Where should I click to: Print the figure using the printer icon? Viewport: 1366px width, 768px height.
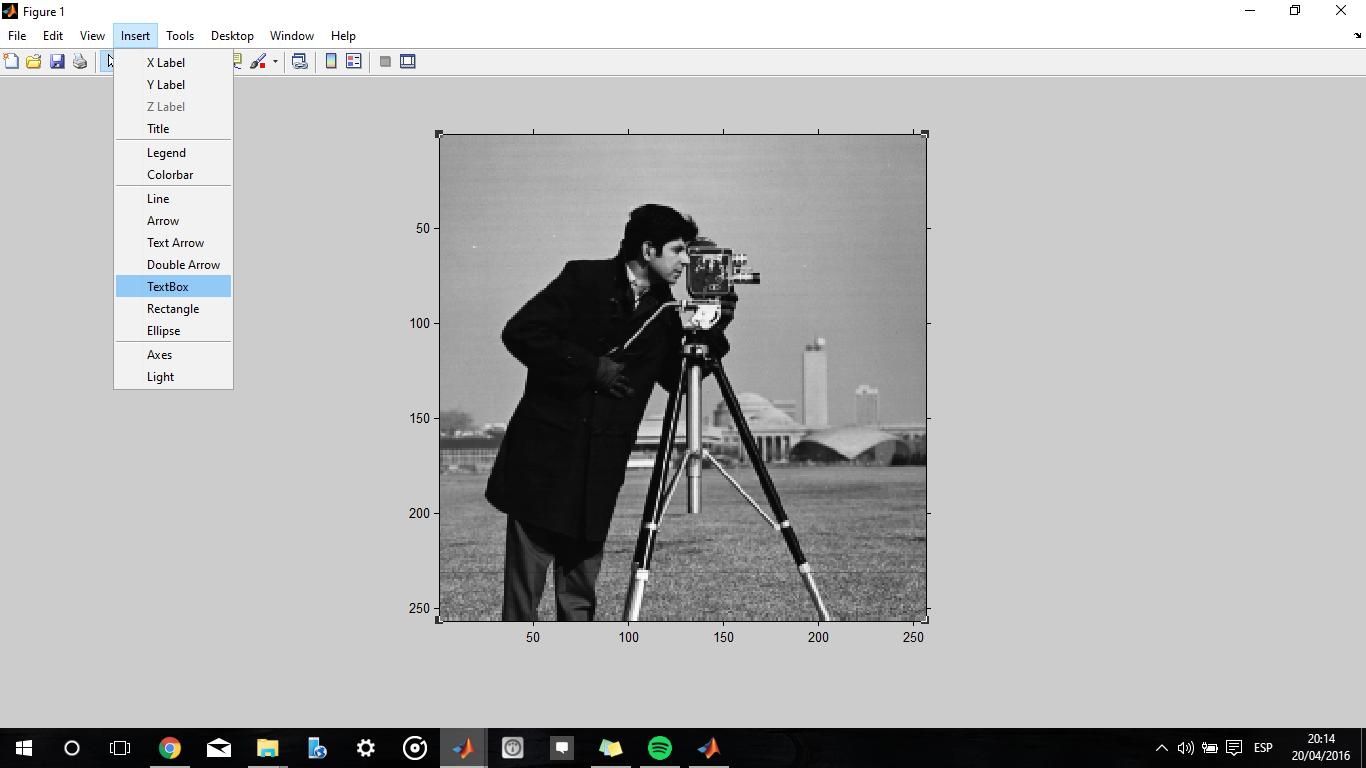[80, 62]
